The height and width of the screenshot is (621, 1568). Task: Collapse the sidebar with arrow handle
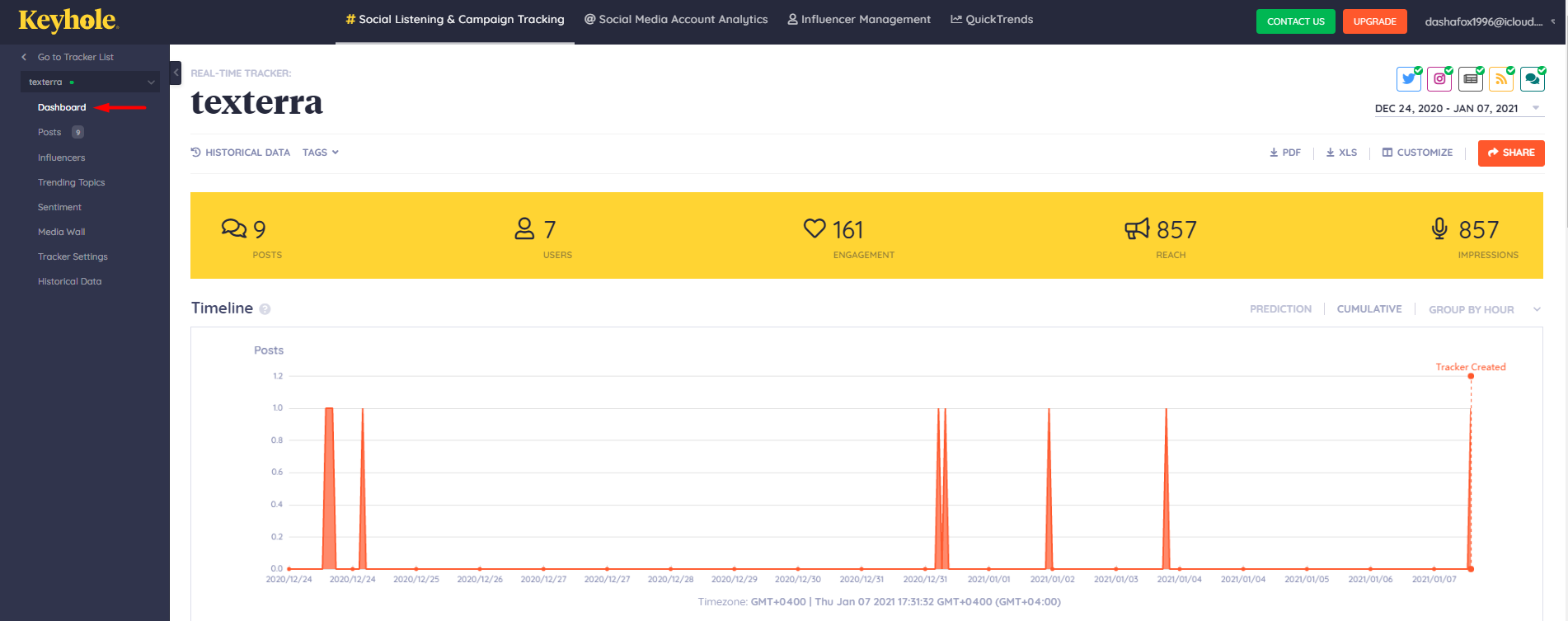pyautogui.click(x=176, y=73)
